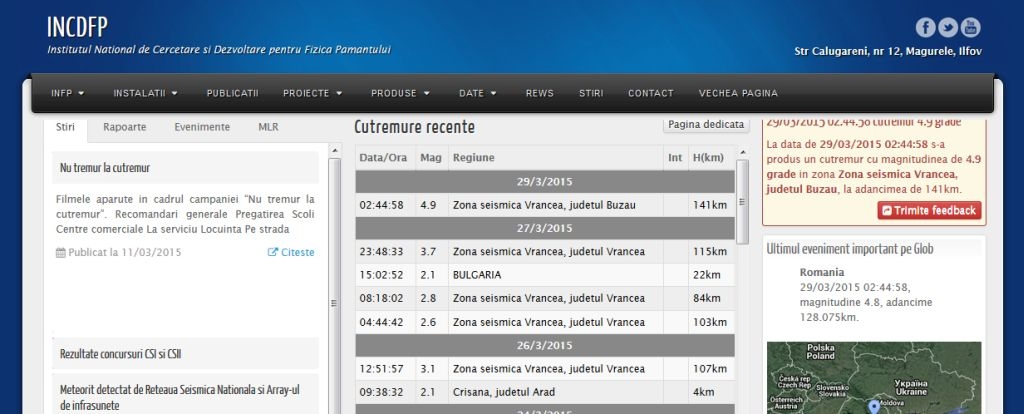Image resolution: width=1024 pixels, height=414 pixels.
Task: Click the Mag column header
Action: tap(431, 157)
